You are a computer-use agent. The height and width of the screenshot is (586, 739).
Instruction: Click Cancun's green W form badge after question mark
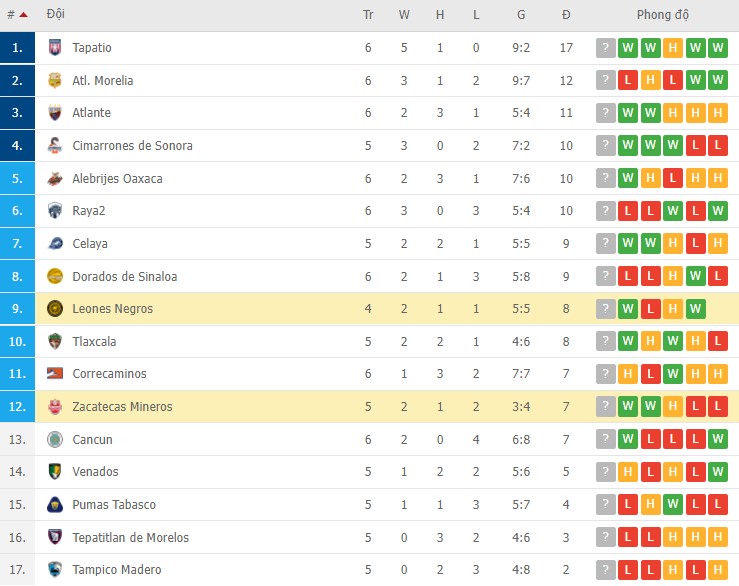pos(628,440)
